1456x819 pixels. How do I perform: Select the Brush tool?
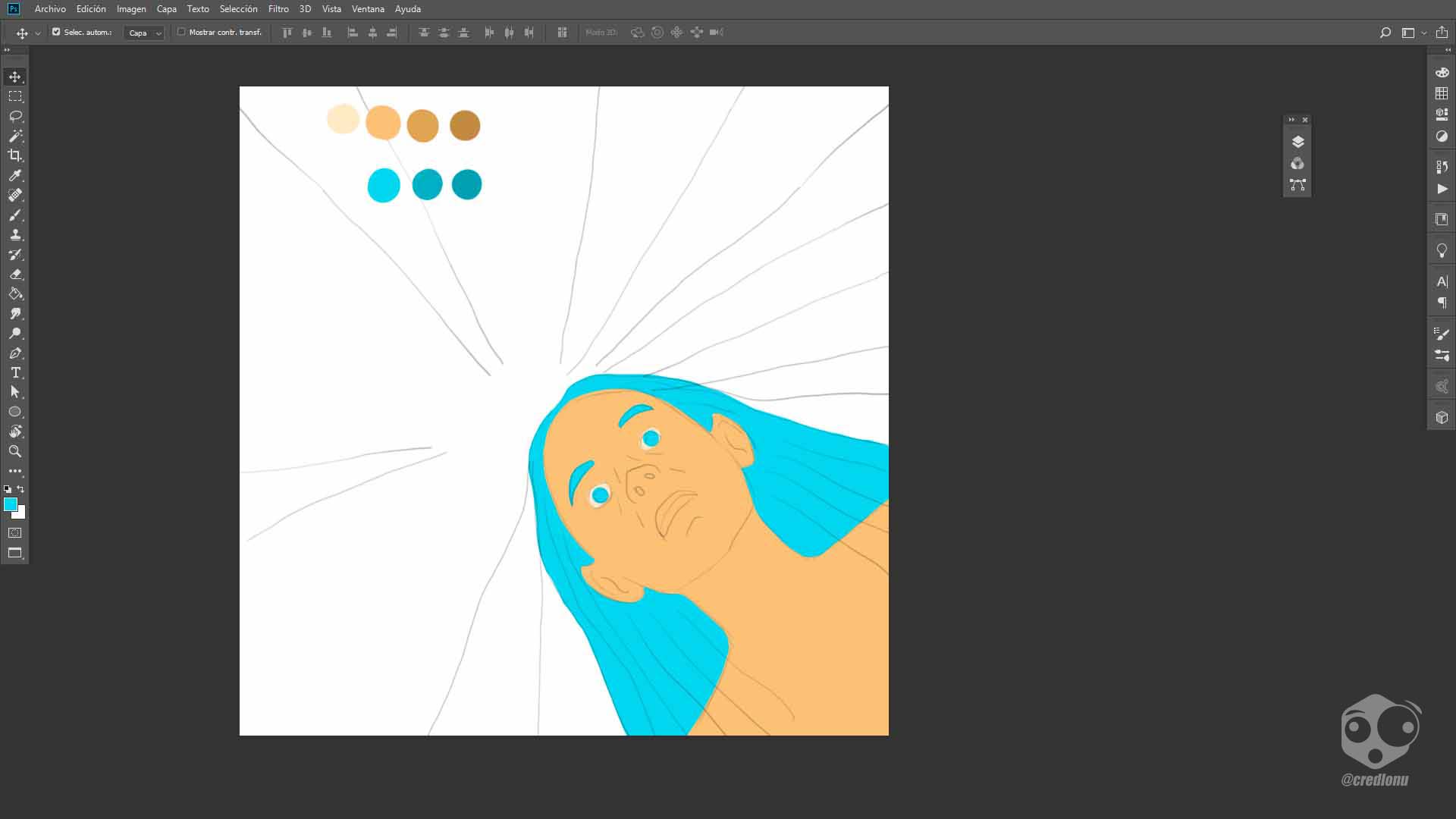click(15, 215)
